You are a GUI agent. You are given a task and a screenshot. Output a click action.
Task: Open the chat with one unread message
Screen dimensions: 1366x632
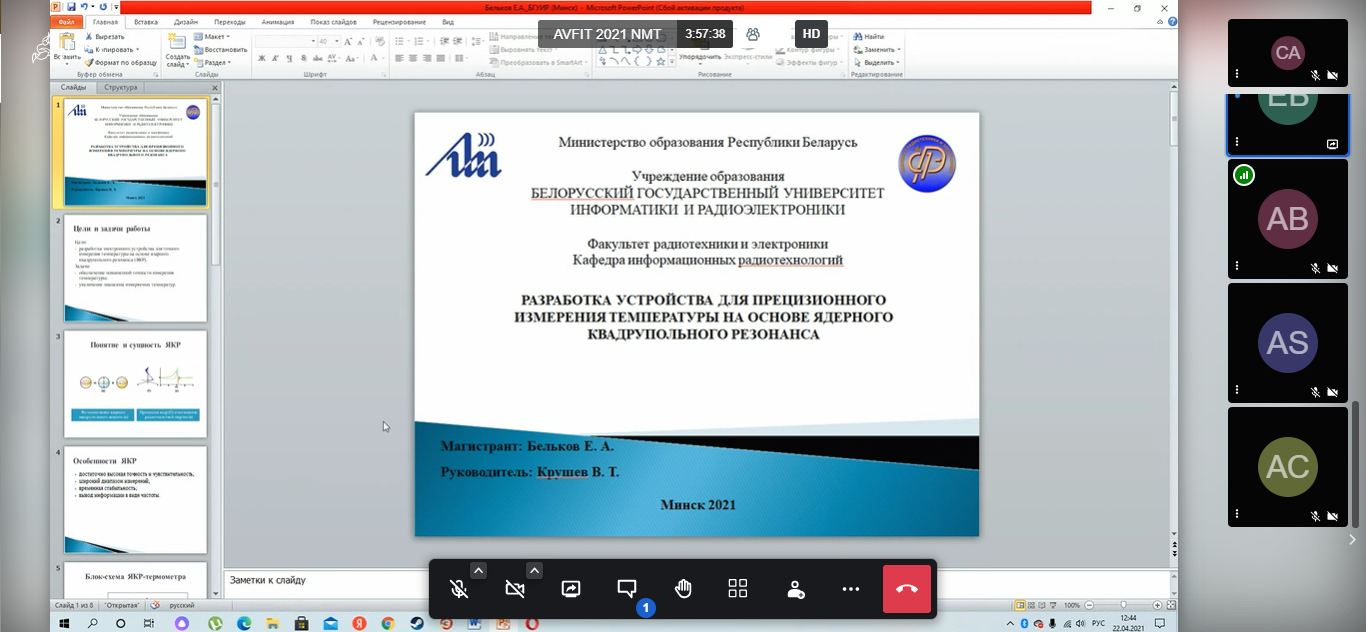click(x=627, y=589)
